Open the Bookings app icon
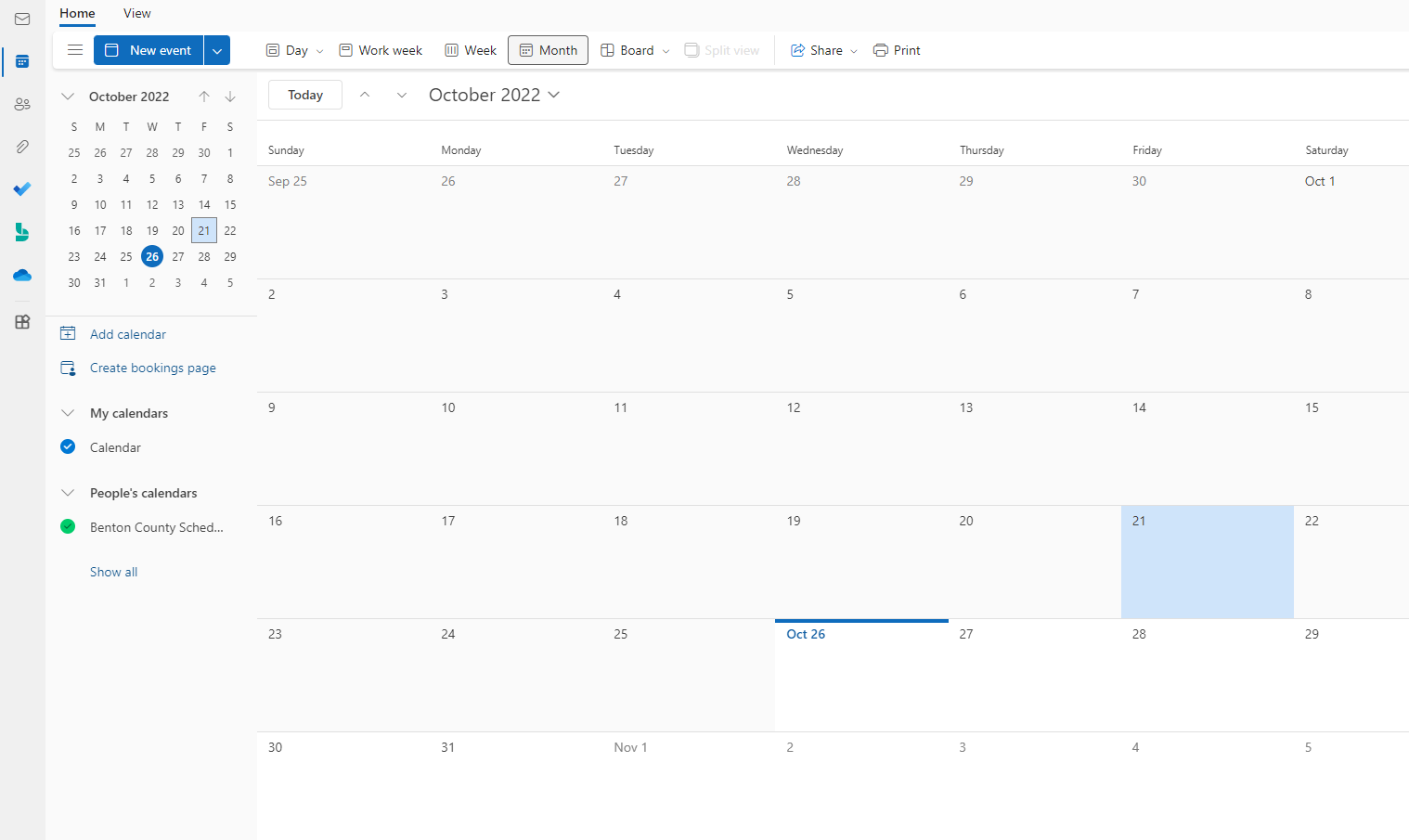 pos(22,232)
